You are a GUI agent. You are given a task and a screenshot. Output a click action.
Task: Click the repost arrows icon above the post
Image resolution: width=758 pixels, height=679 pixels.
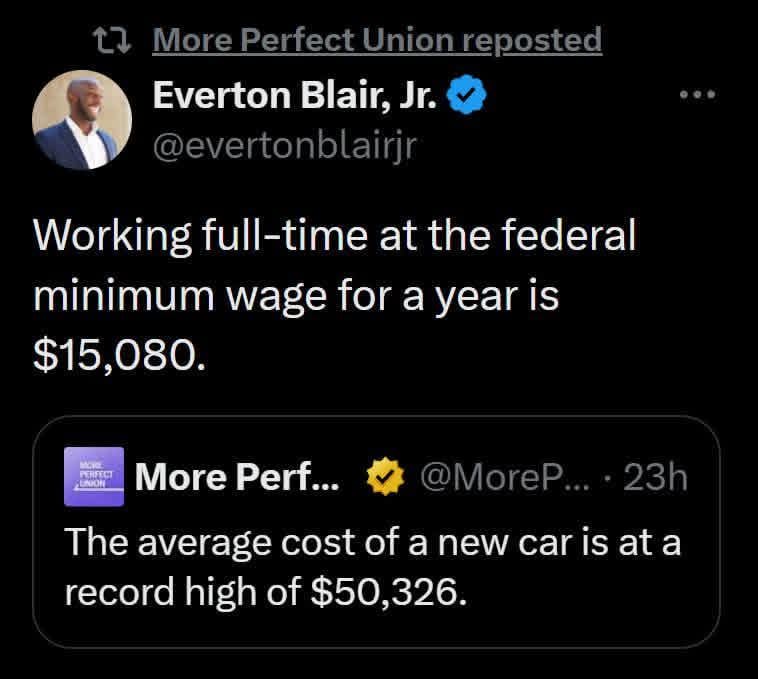pyautogui.click(x=116, y=40)
